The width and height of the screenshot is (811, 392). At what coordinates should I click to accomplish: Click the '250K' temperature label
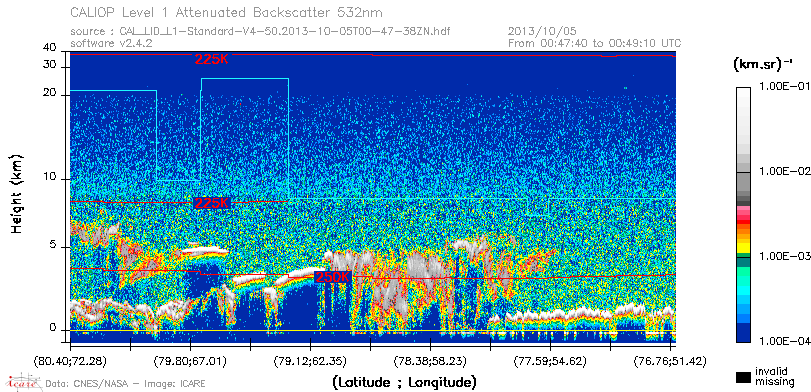(333, 277)
